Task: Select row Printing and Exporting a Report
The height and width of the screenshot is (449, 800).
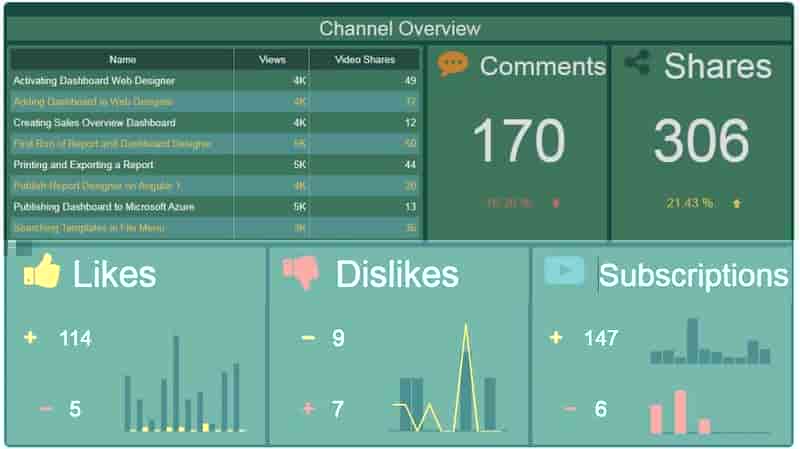Action: [x=215, y=164]
